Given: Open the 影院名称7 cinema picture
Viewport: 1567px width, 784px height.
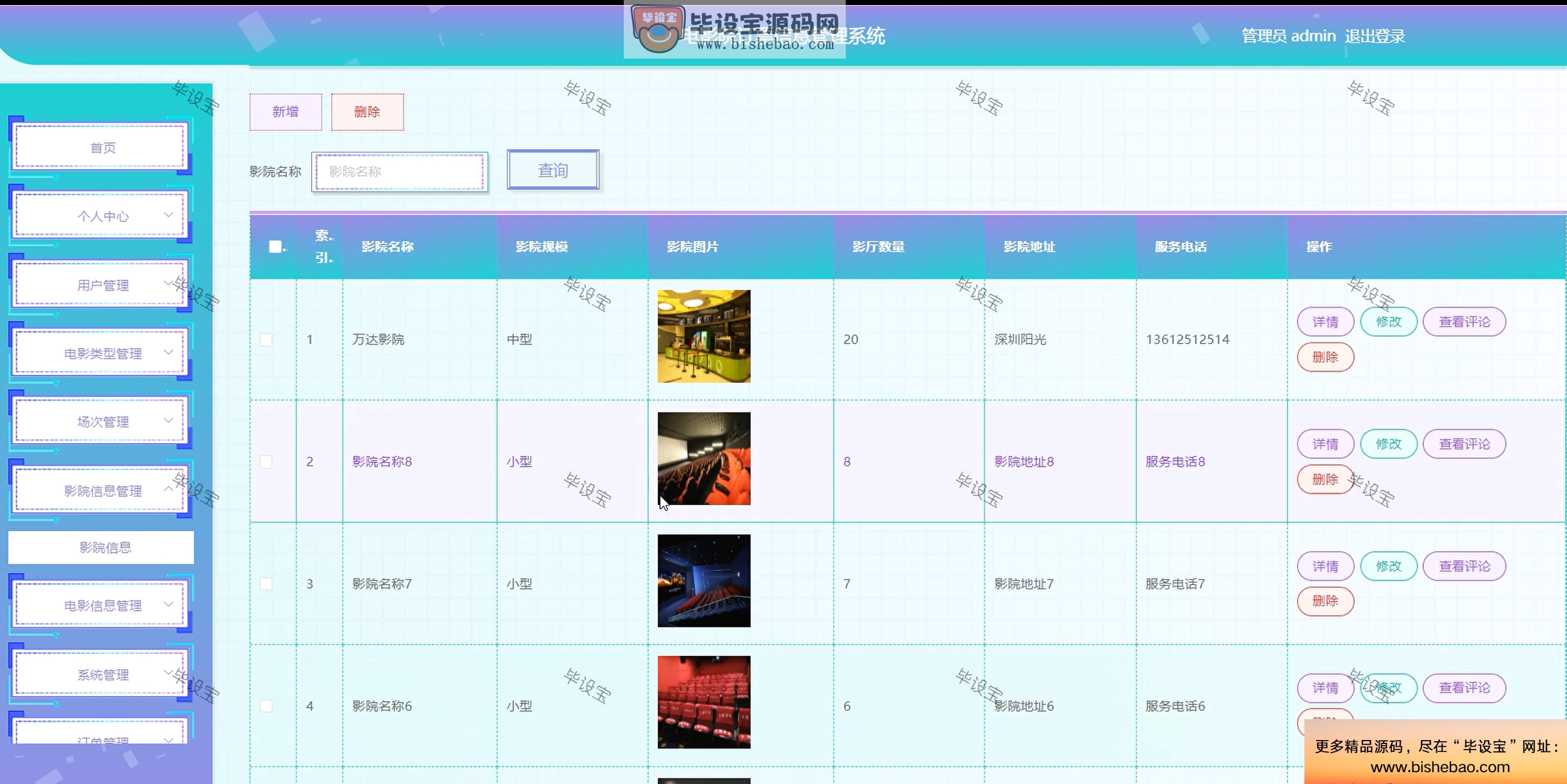Looking at the screenshot, I should point(704,581).
